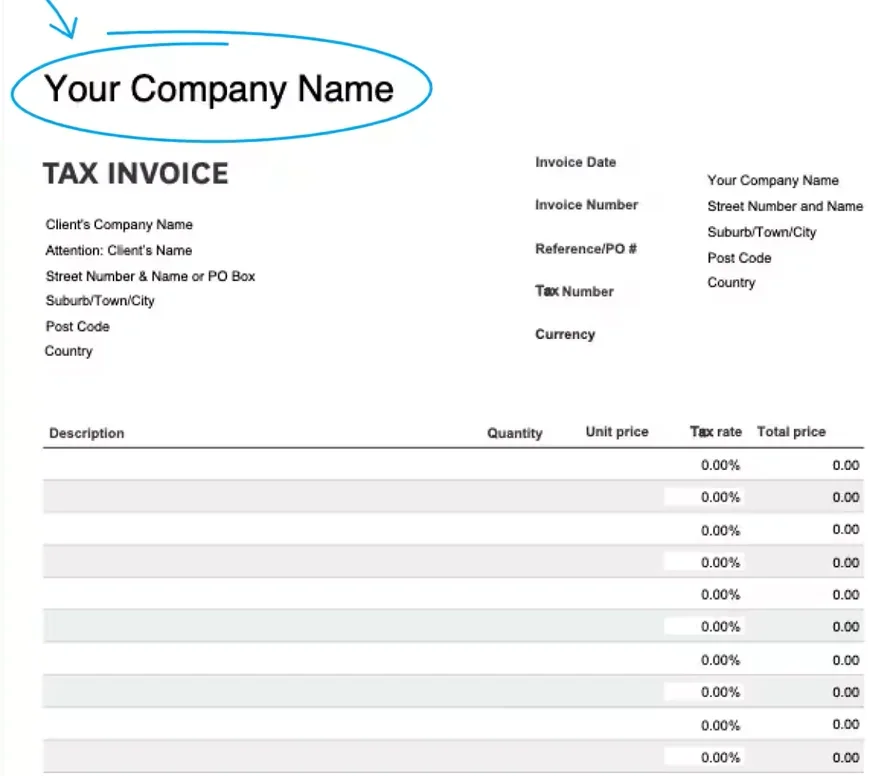Select the Invoice Date label
Screen dimensions: 895x776
pos(575,162)
